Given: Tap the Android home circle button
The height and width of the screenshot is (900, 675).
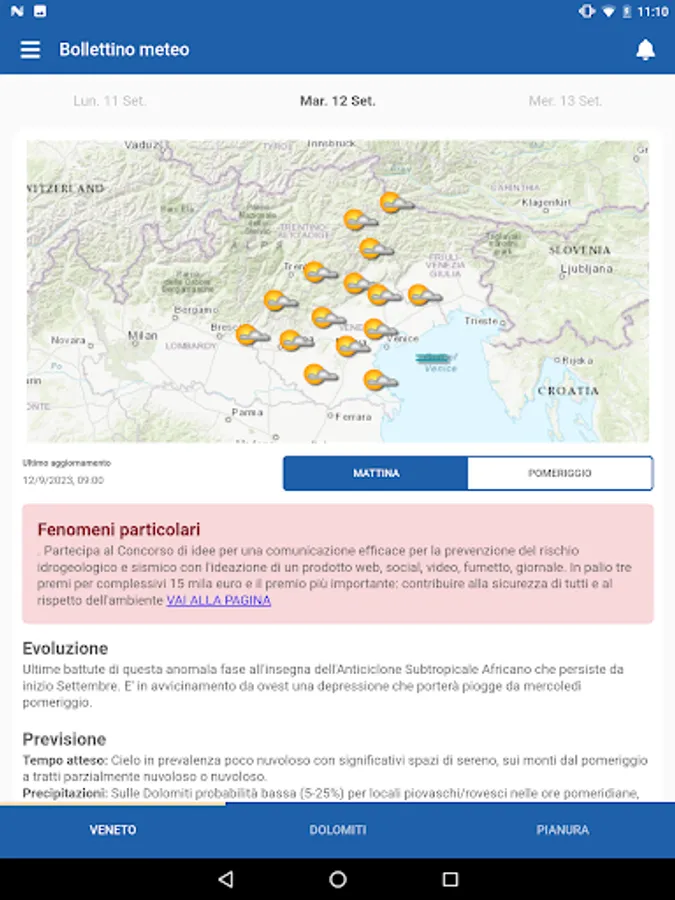Looking at the screenshot, I should (x=338, y=879).
